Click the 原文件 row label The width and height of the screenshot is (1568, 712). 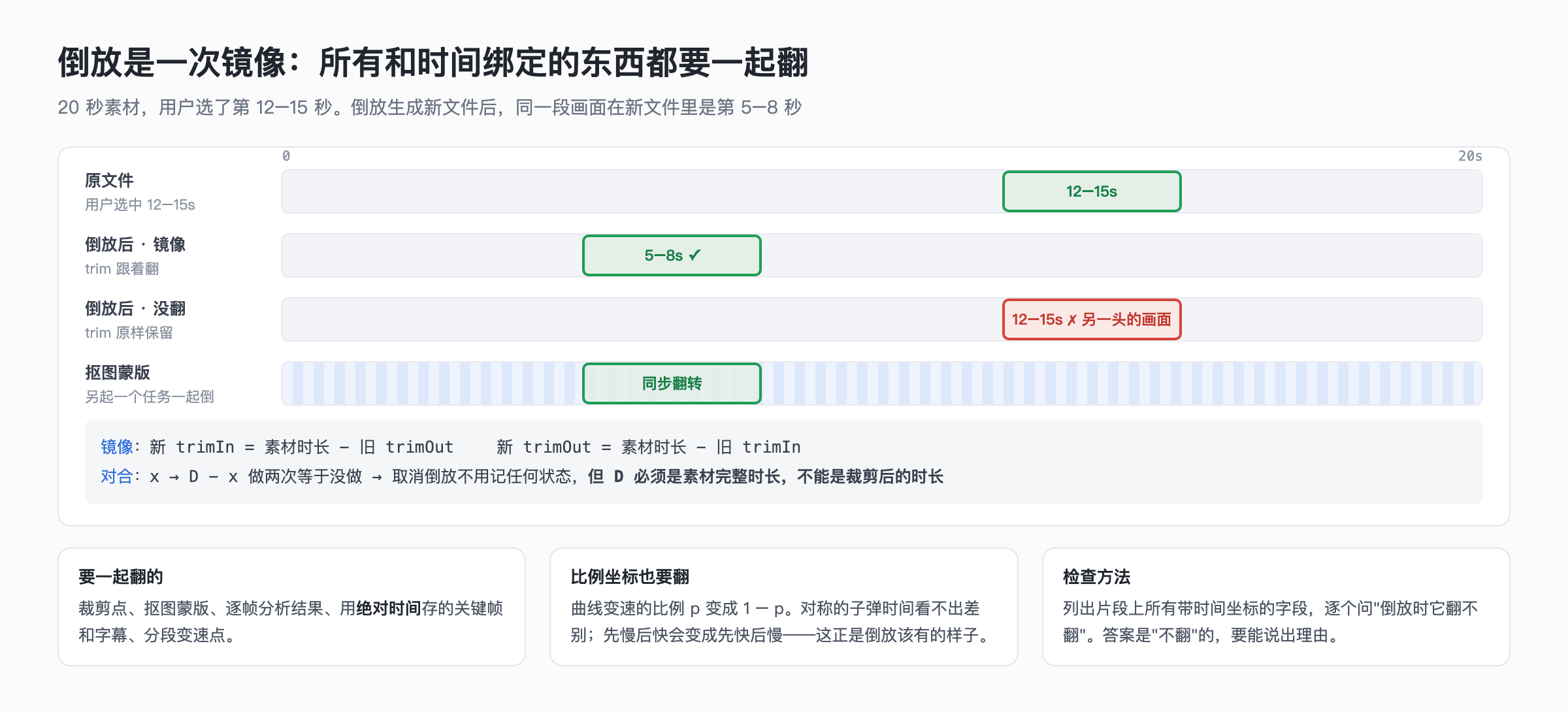click(109, 180)
